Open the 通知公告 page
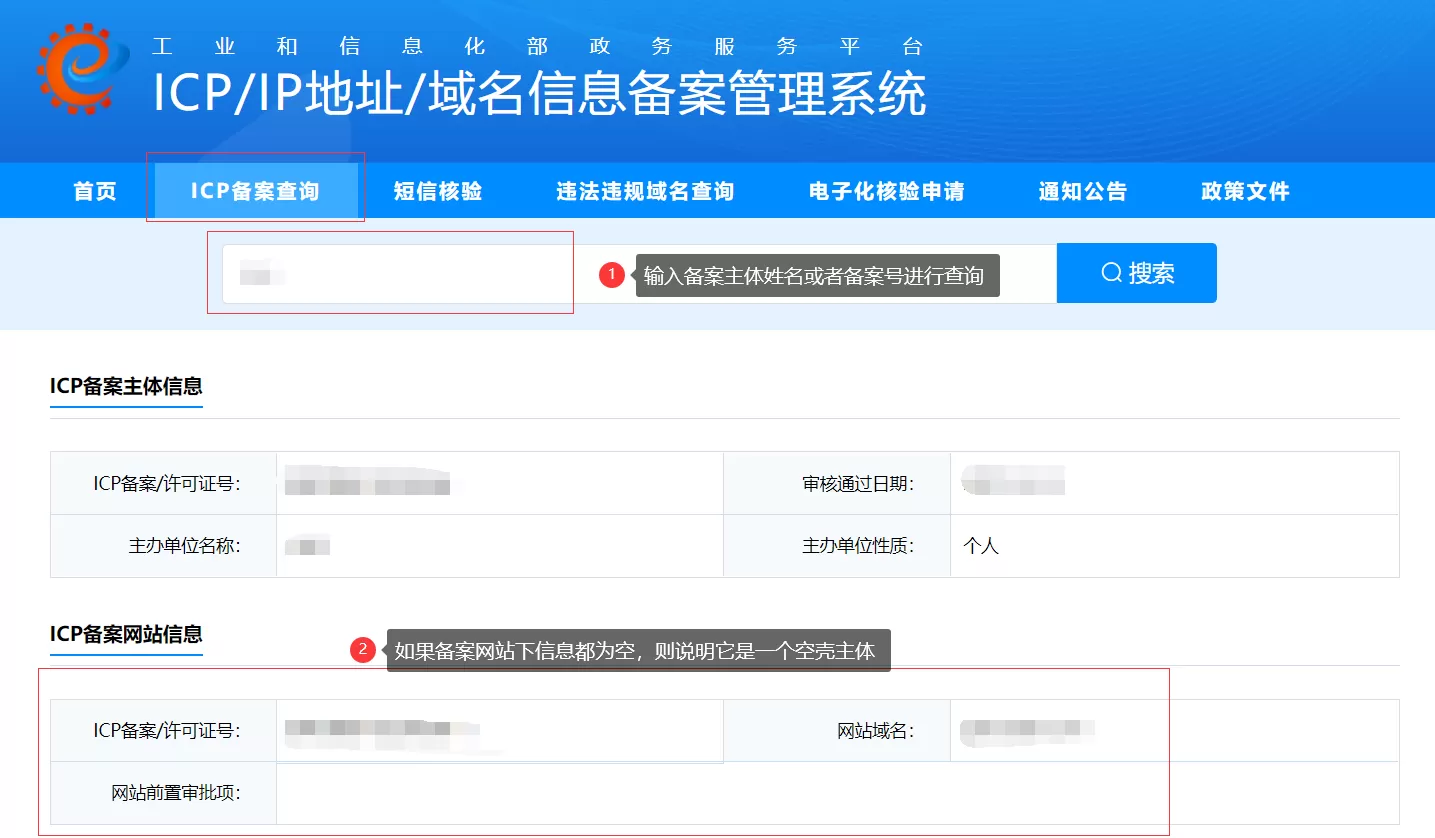This screenshot has width=1435, height=838. (1082, 190)
